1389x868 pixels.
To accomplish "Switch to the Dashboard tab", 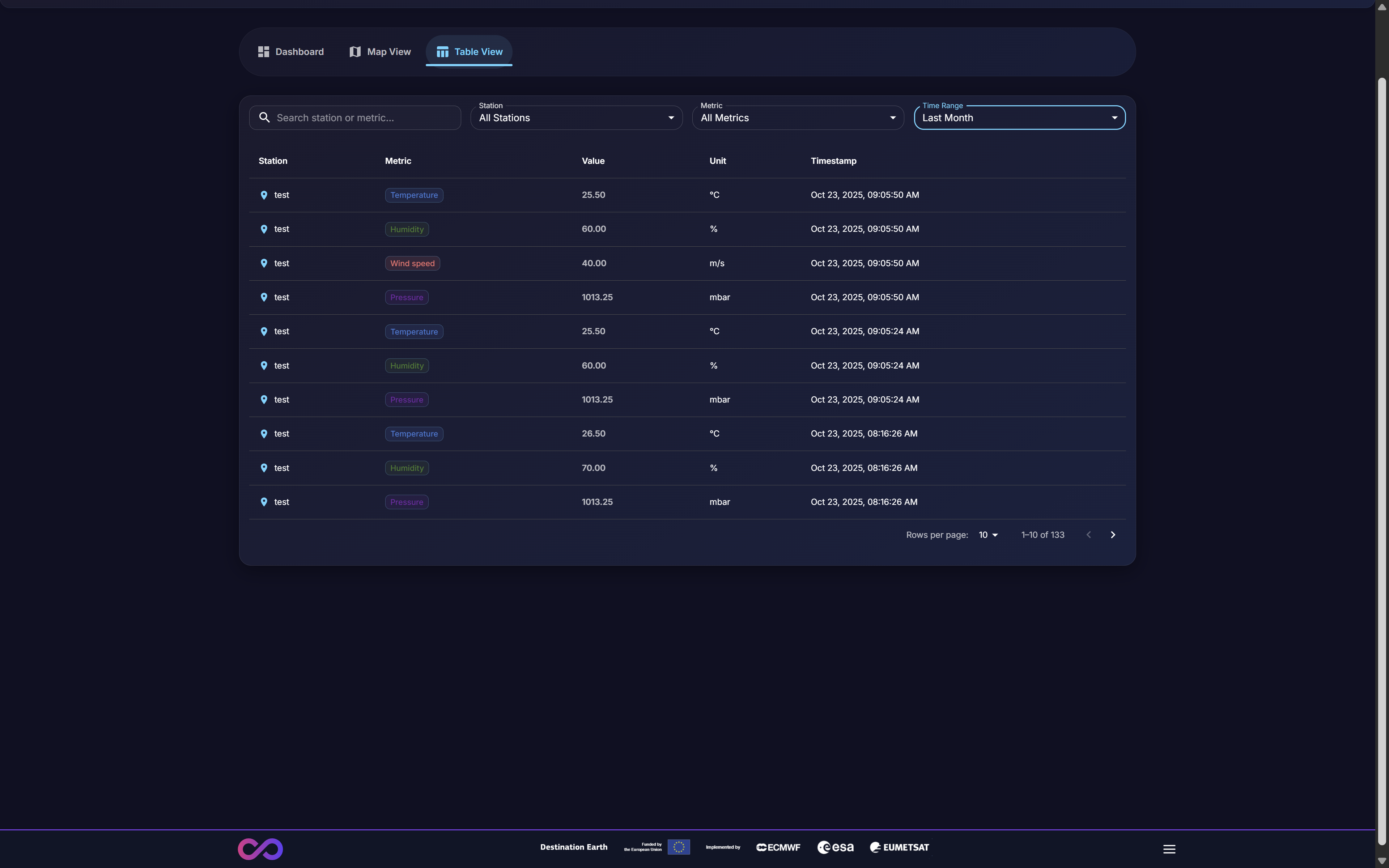I will click(x=291, y=52).
